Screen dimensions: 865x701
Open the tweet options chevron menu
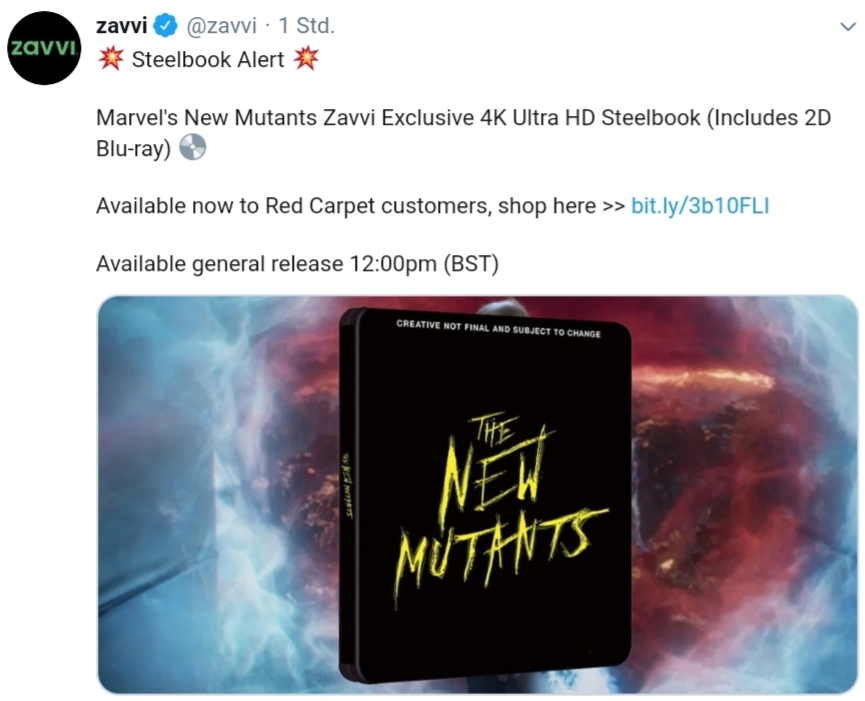point(847,26)
